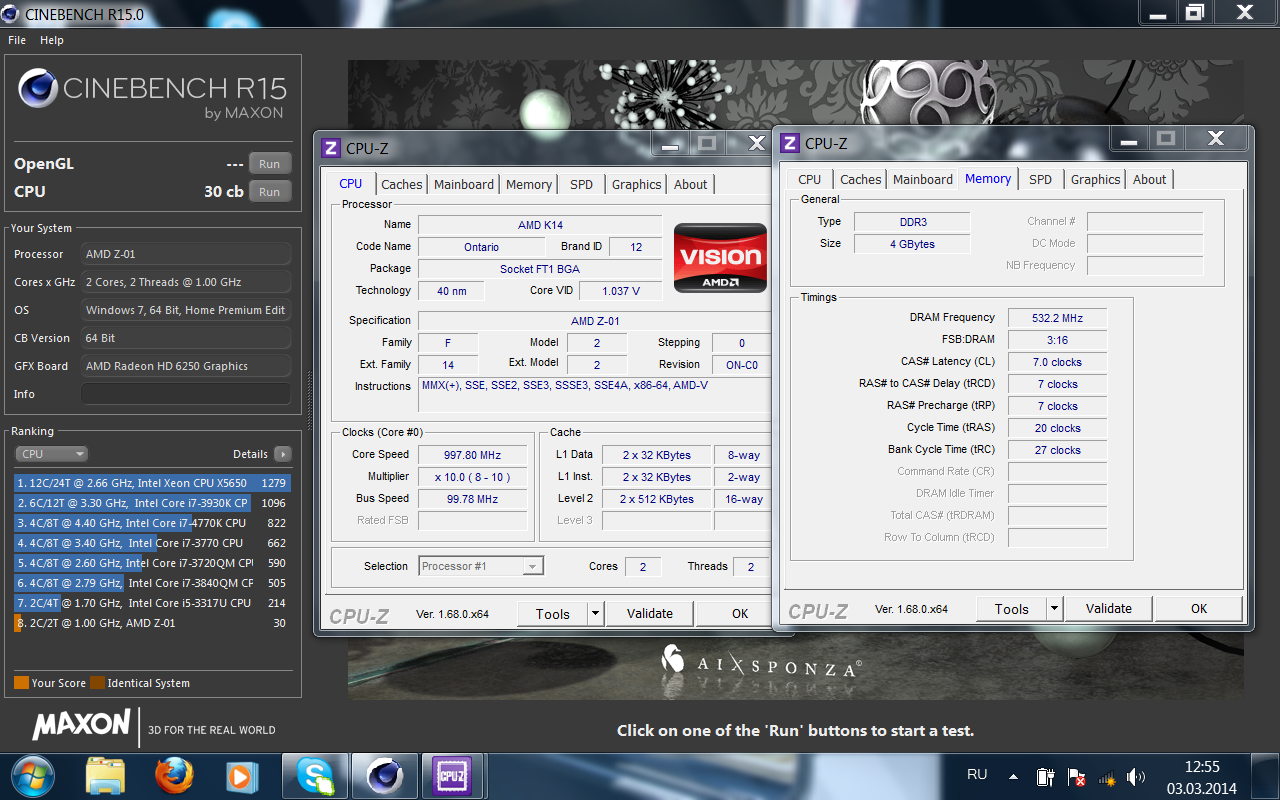Expand ranking Details arrow button
This screenshot has height=800, width=1280.
[283, 454]
